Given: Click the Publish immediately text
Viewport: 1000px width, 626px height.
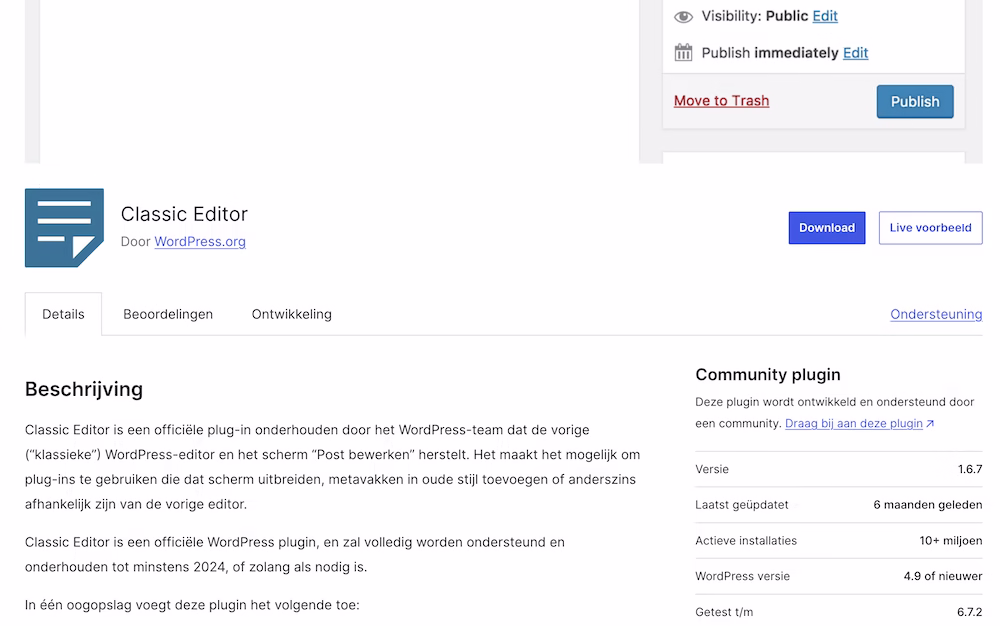Looking at the screenshot, I should 770,53.
